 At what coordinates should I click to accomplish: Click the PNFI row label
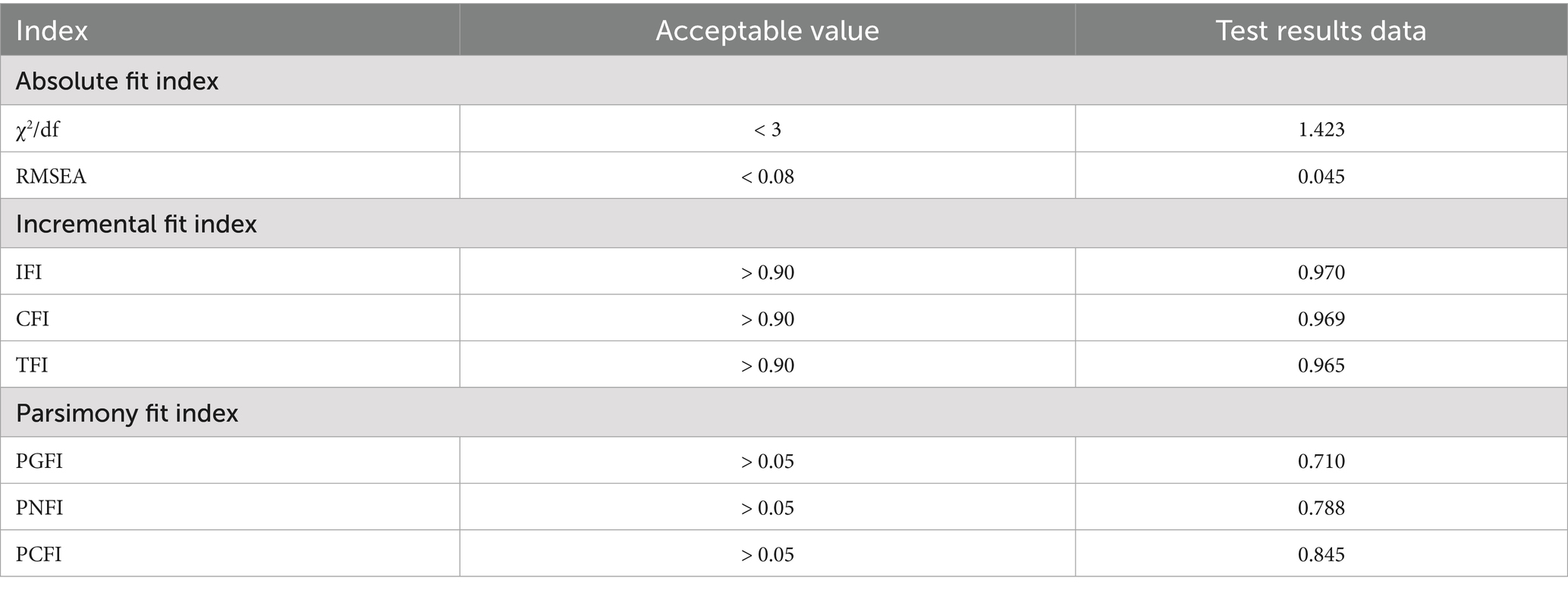[x=39, y=507]
